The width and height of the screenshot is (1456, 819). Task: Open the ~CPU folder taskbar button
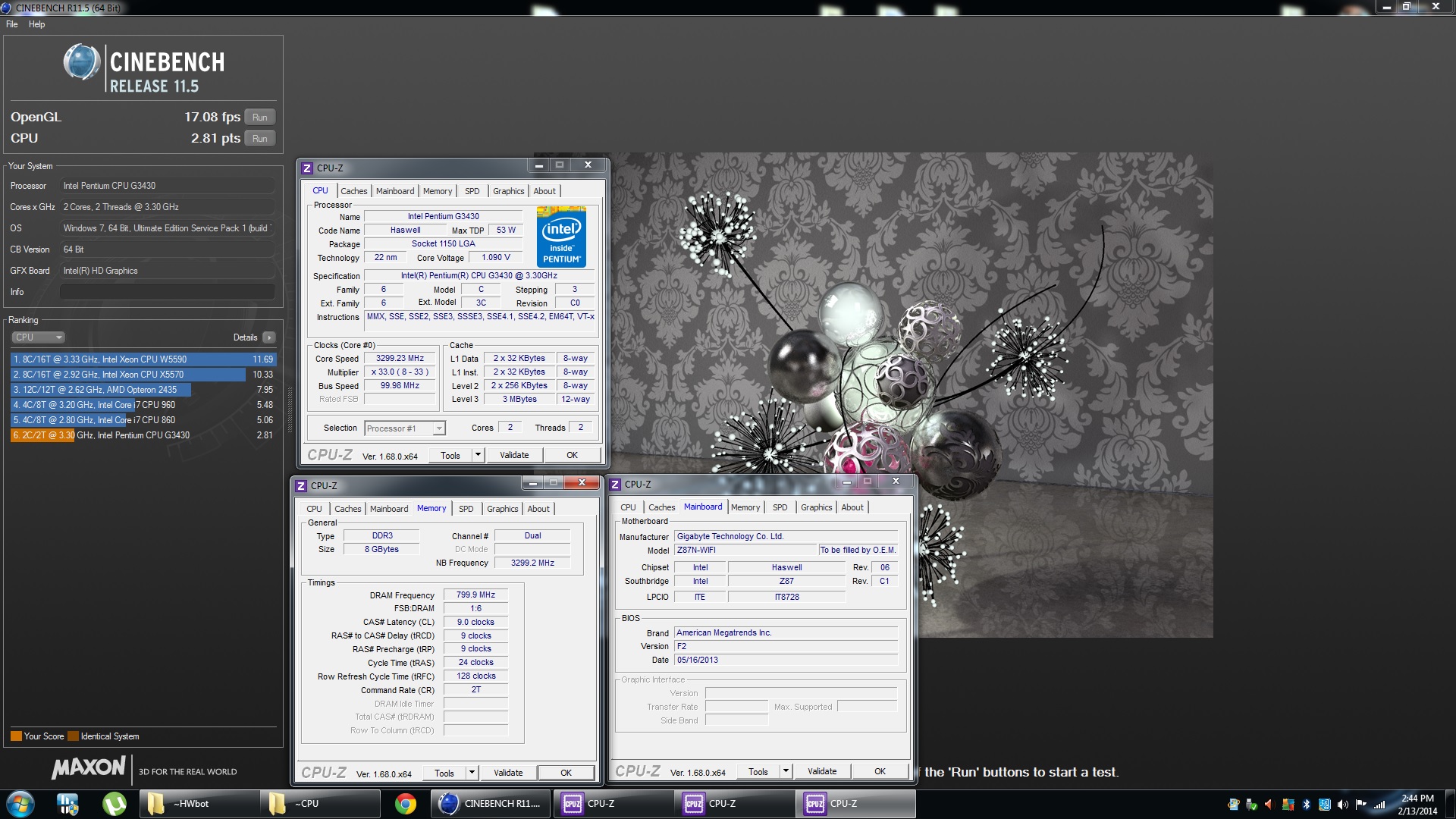point(320,804)
